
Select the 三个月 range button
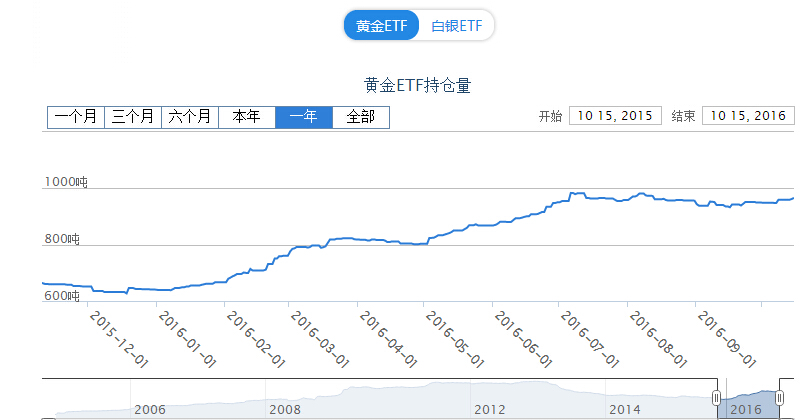(133, 117)
